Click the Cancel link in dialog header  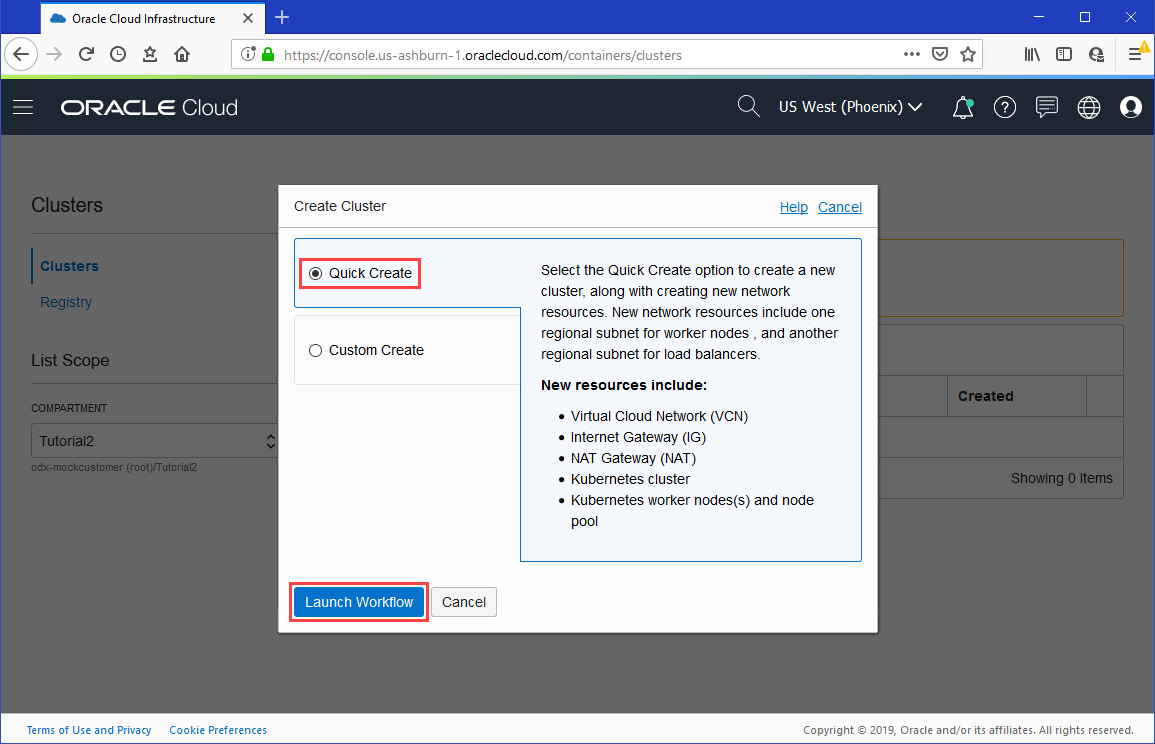click(x=840, y=207)
